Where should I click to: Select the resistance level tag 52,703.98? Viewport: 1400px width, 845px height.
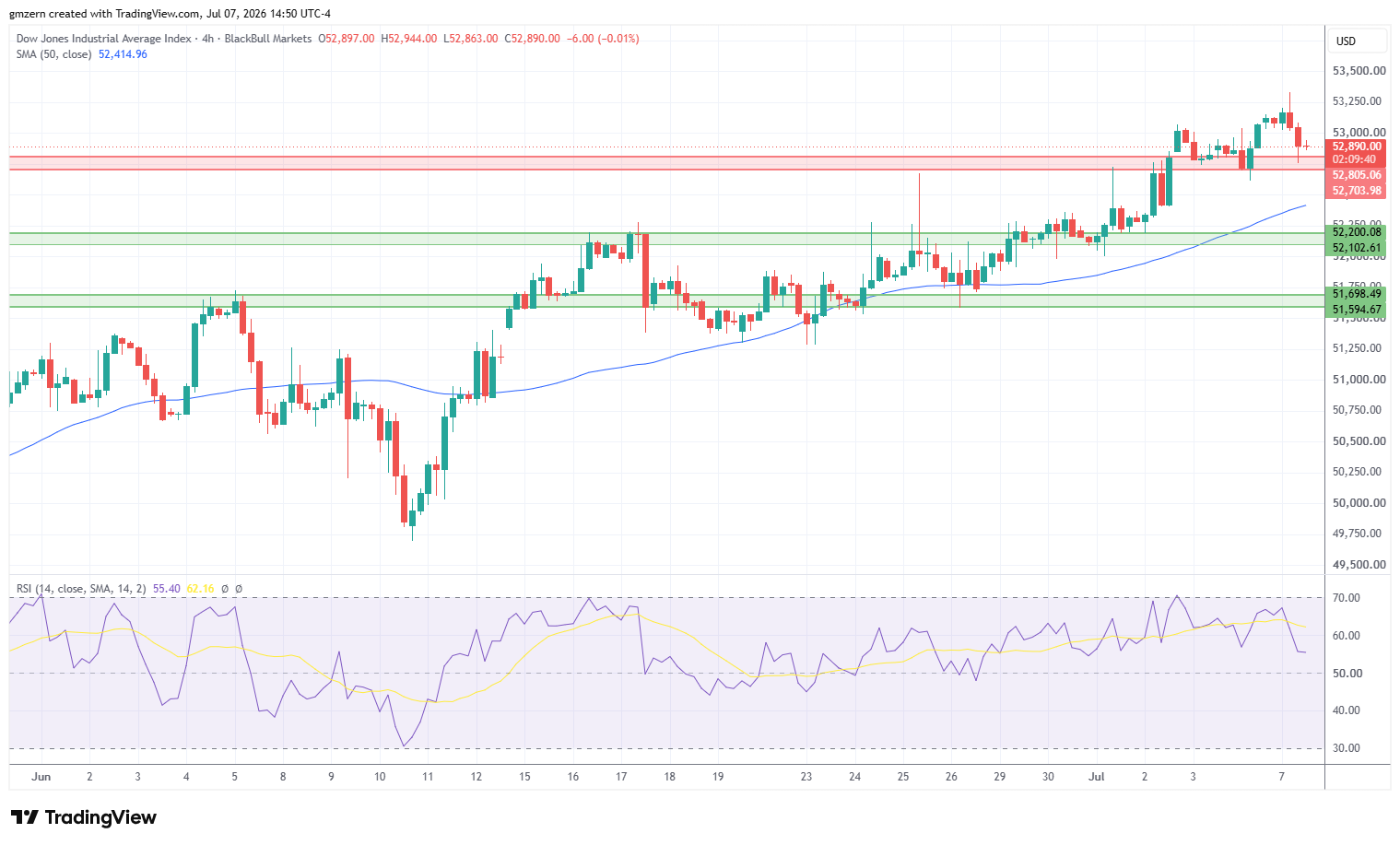pyautogui.click(x=1356, y=191)
